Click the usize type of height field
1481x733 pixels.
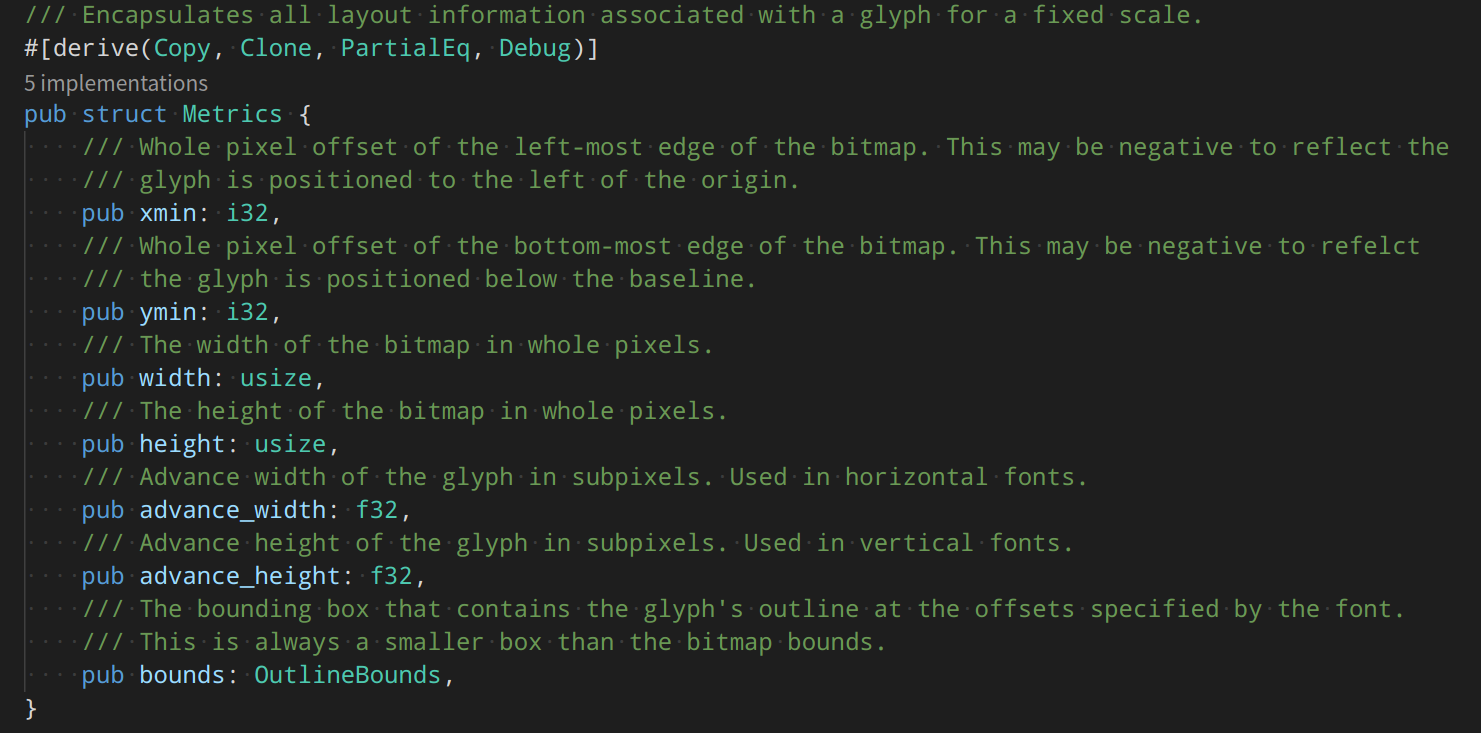(290, 444)
